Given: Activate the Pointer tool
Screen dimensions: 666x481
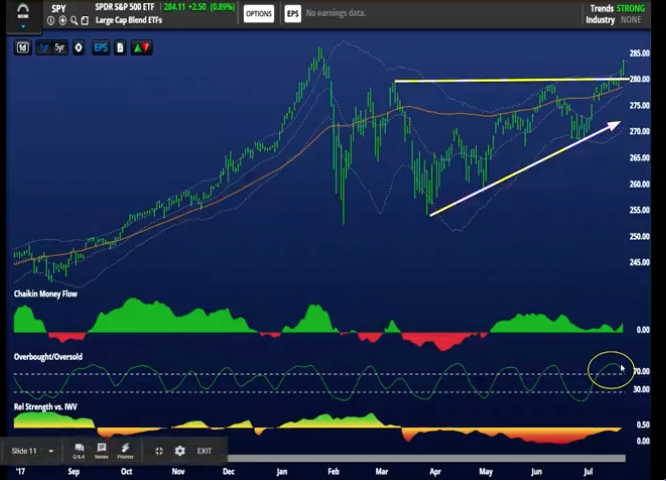Looking at the screenshot, I should (125, 451).
